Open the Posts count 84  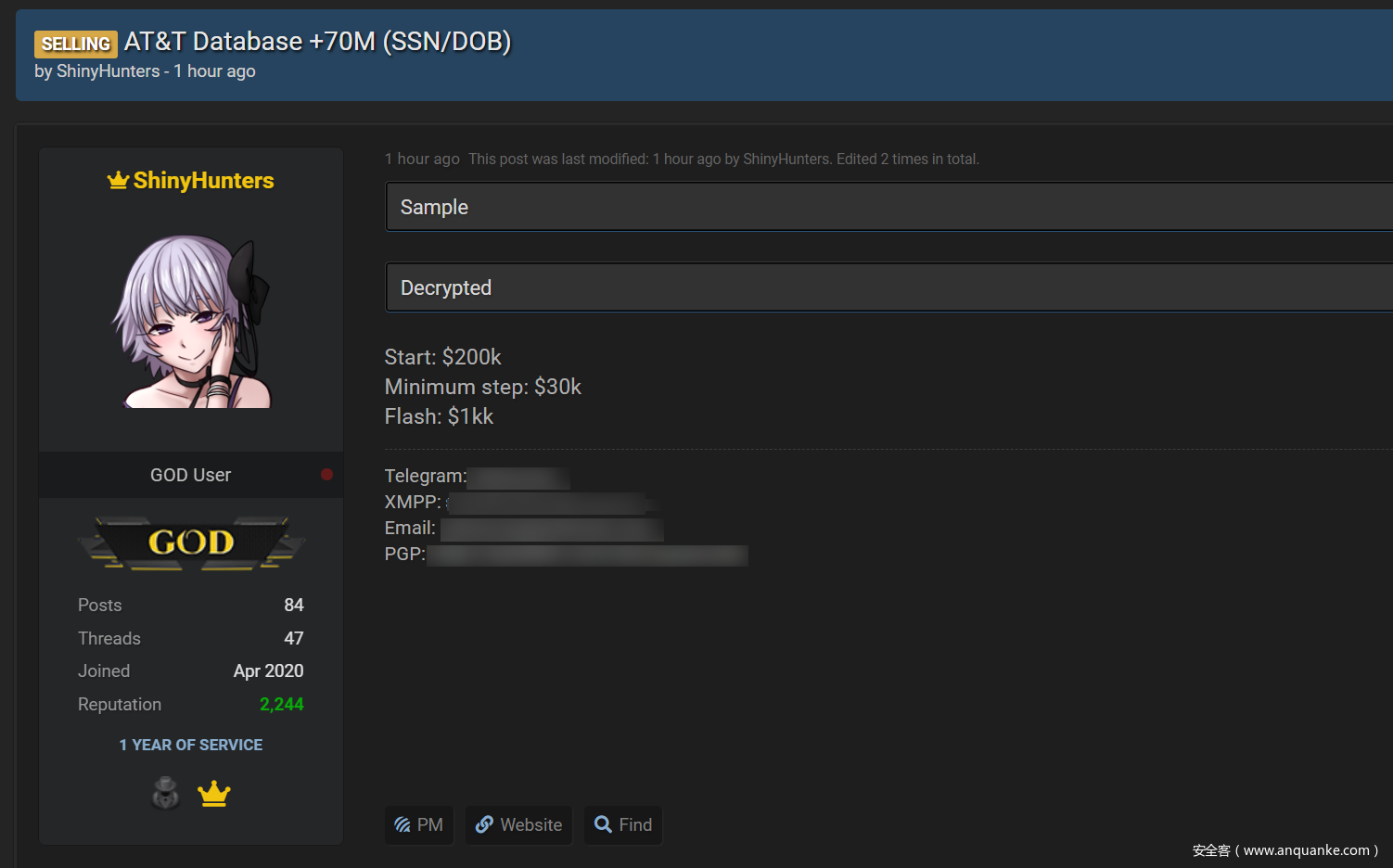click(294, 605)
